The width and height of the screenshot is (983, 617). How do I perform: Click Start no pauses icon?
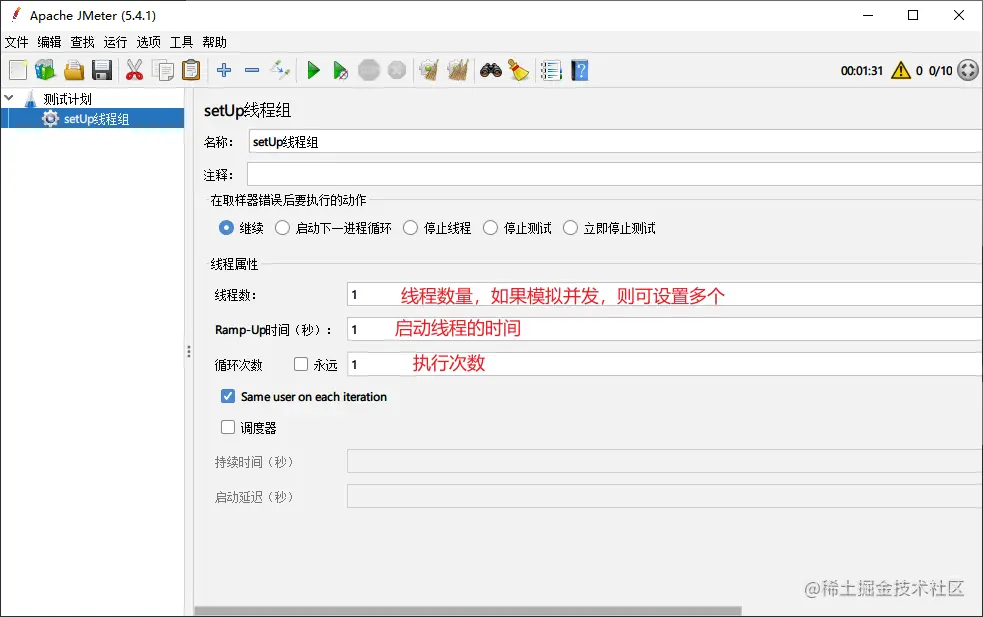[x=340, y=70]
